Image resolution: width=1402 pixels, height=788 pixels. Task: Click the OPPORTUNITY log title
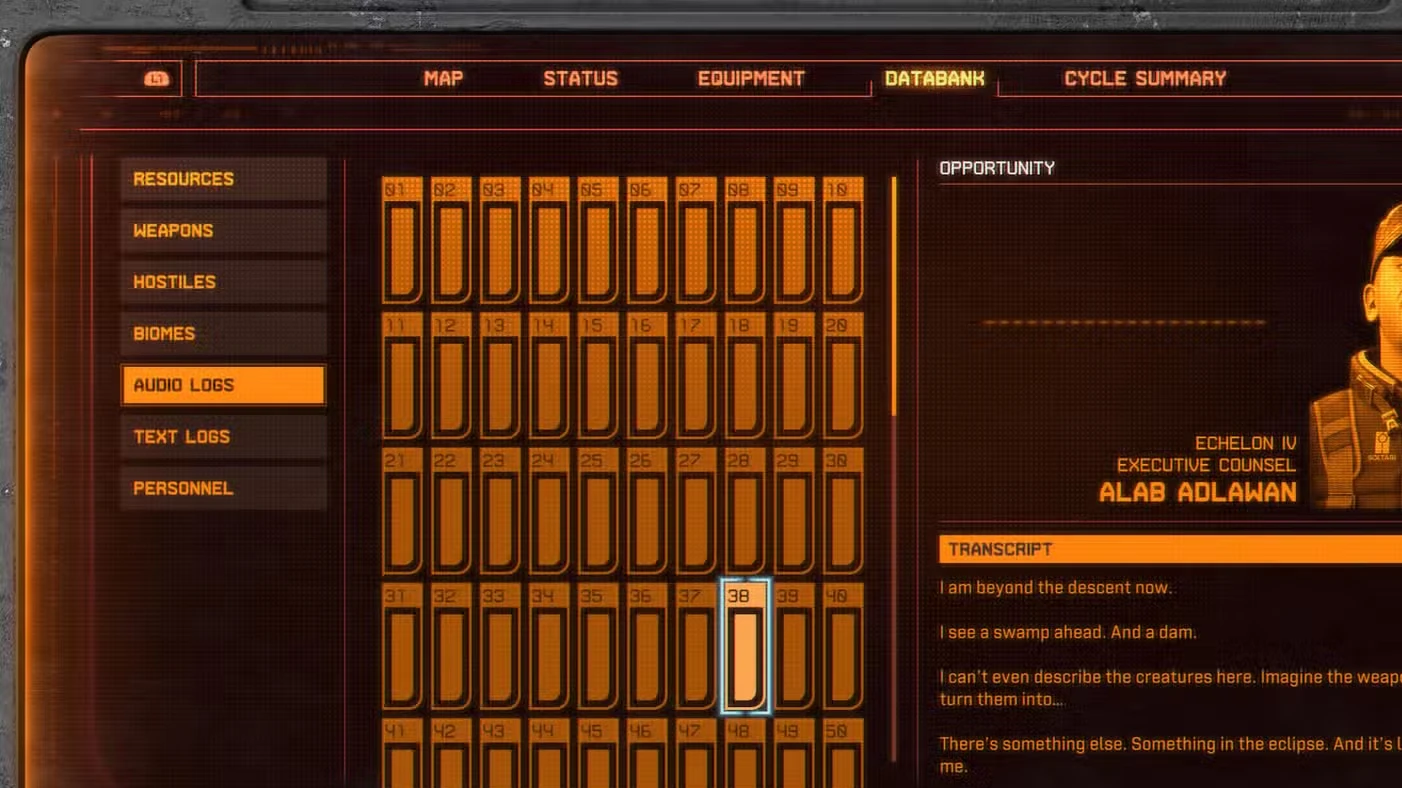(997, 168)
